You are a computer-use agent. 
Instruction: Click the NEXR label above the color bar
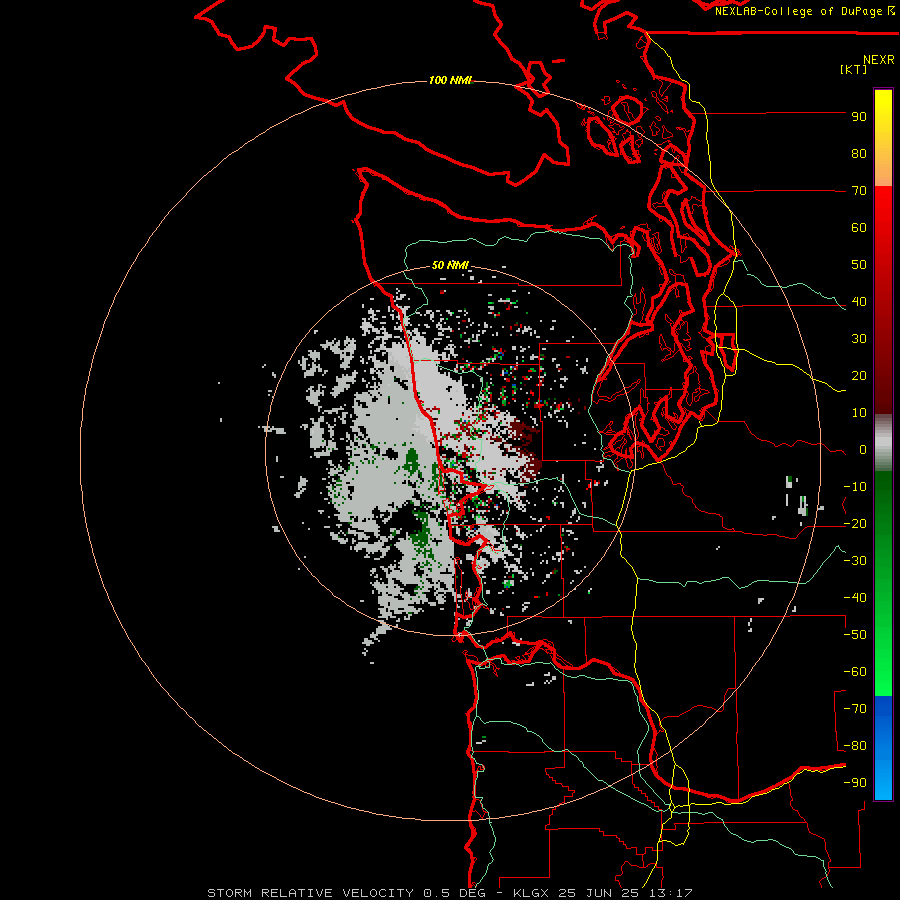click(x=879, y=60)
